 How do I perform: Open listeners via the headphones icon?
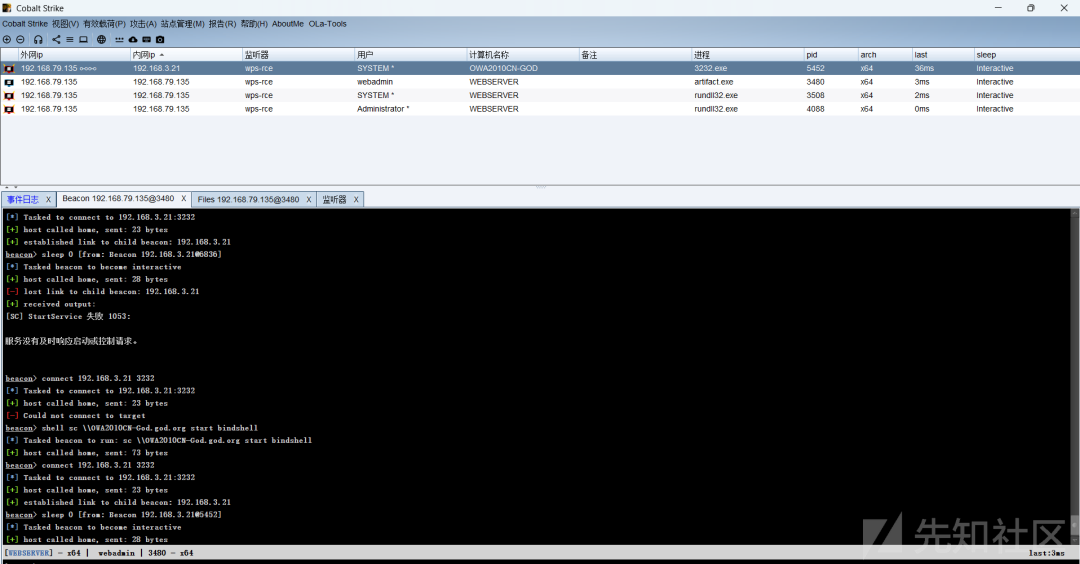(x=38, y=39)
